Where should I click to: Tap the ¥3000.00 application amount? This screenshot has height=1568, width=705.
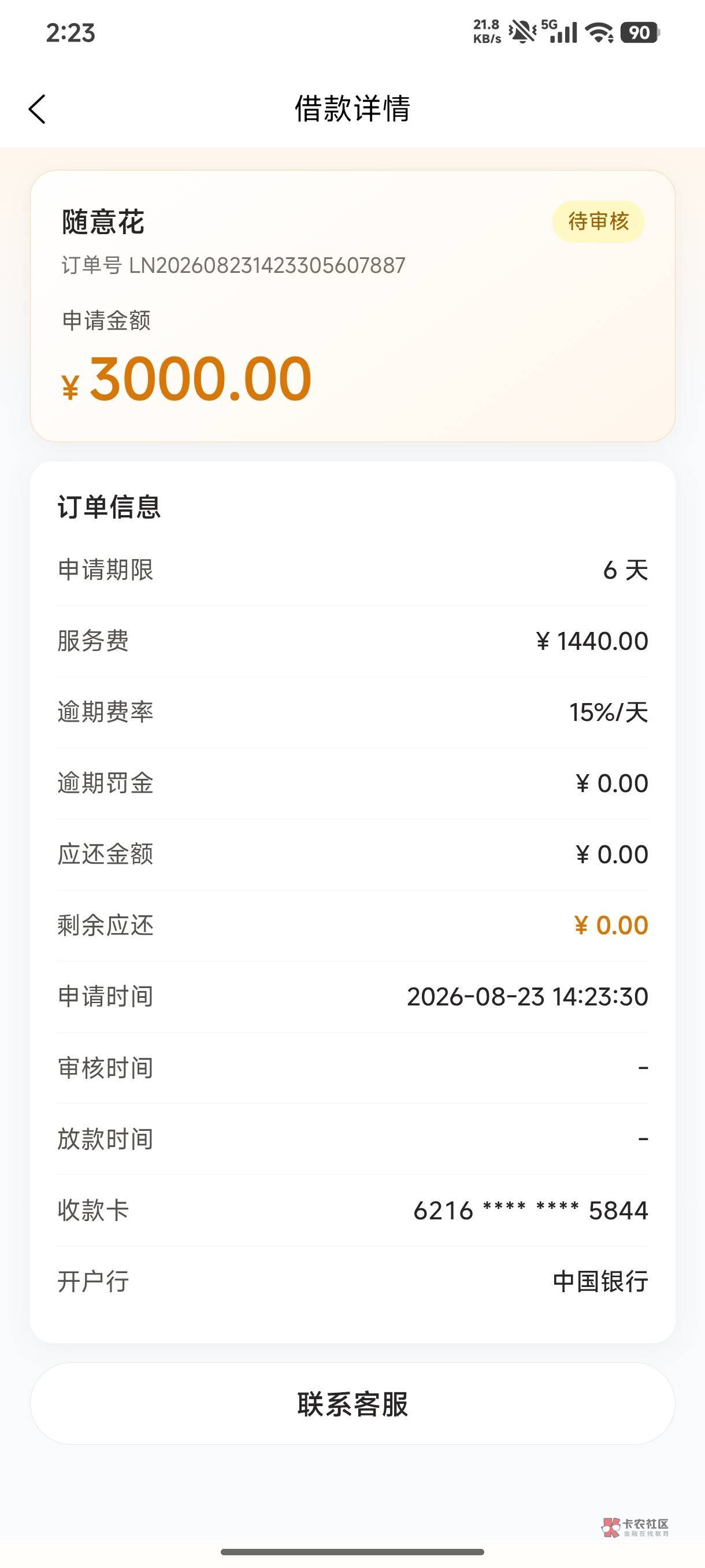[x=187, y=379]
